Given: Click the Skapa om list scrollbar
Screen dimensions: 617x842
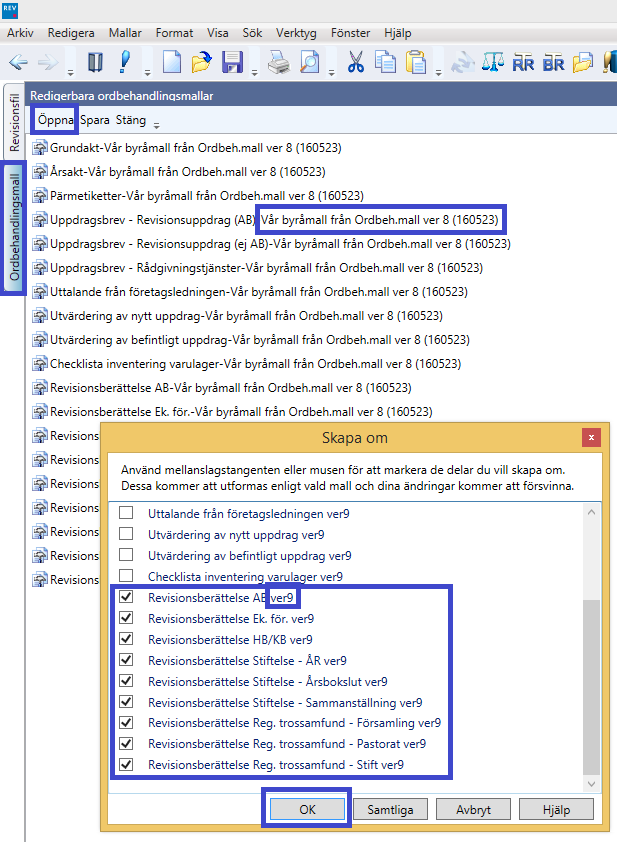Looking at the screenshot, I should click(591, 690).
